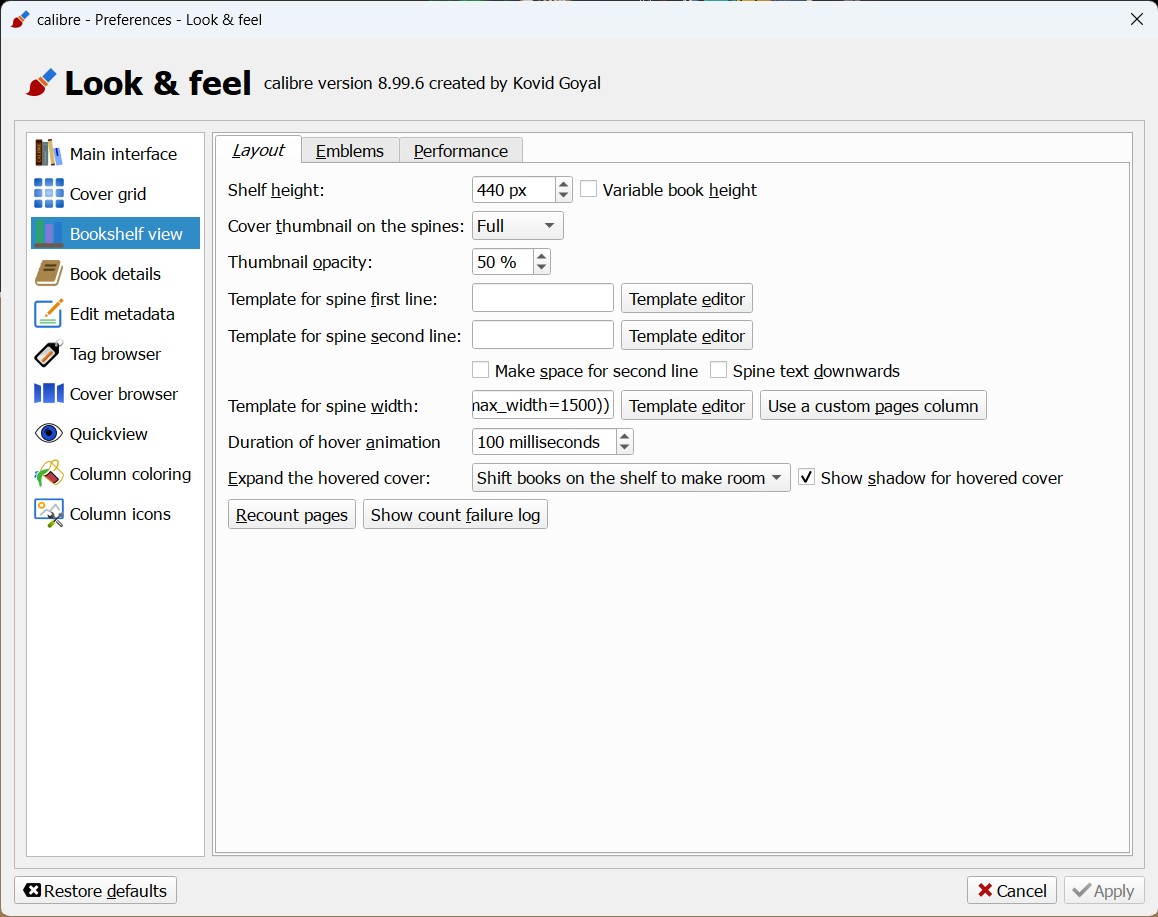Click the spine second line template field
The width and height of the screenshot is (1158, 917).
[543, 335]
